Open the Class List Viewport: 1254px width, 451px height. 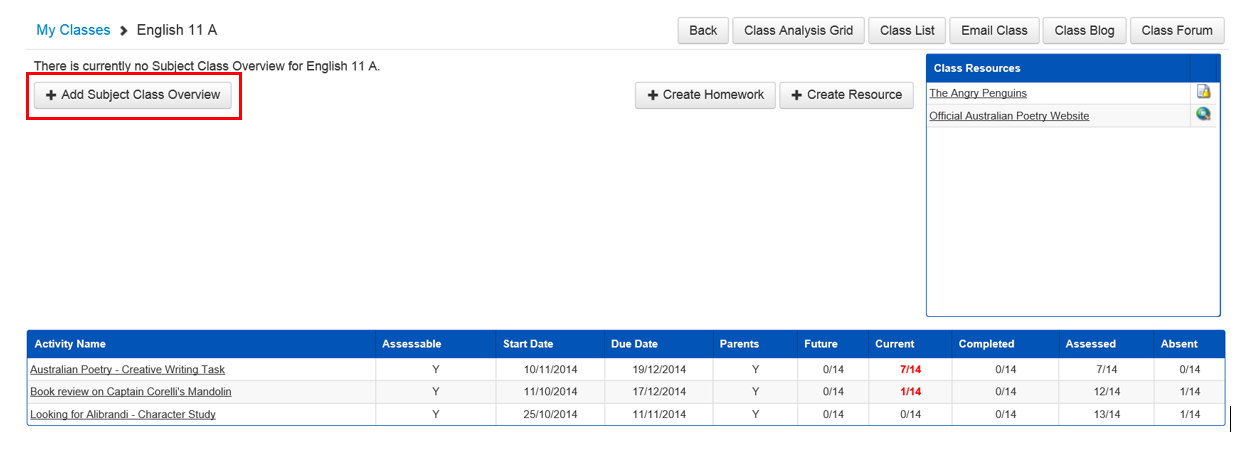pyautogui.click(x=907, y=30)
